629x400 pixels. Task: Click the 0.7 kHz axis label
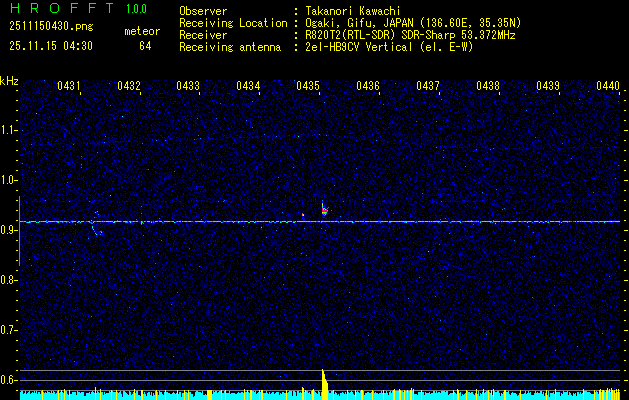pos(8,330)
